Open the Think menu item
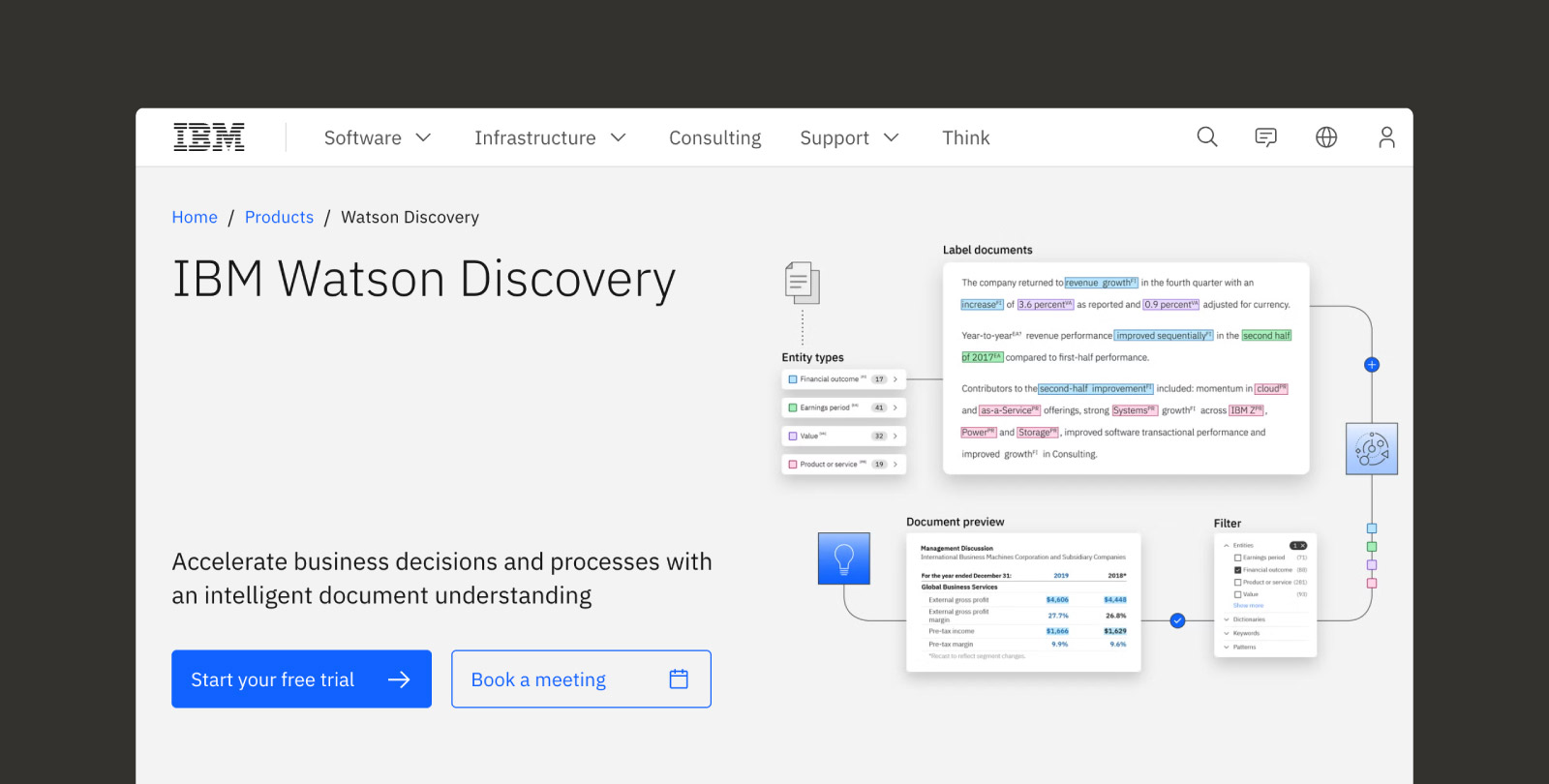1549x784 pixels. click(x=966, y=137)
